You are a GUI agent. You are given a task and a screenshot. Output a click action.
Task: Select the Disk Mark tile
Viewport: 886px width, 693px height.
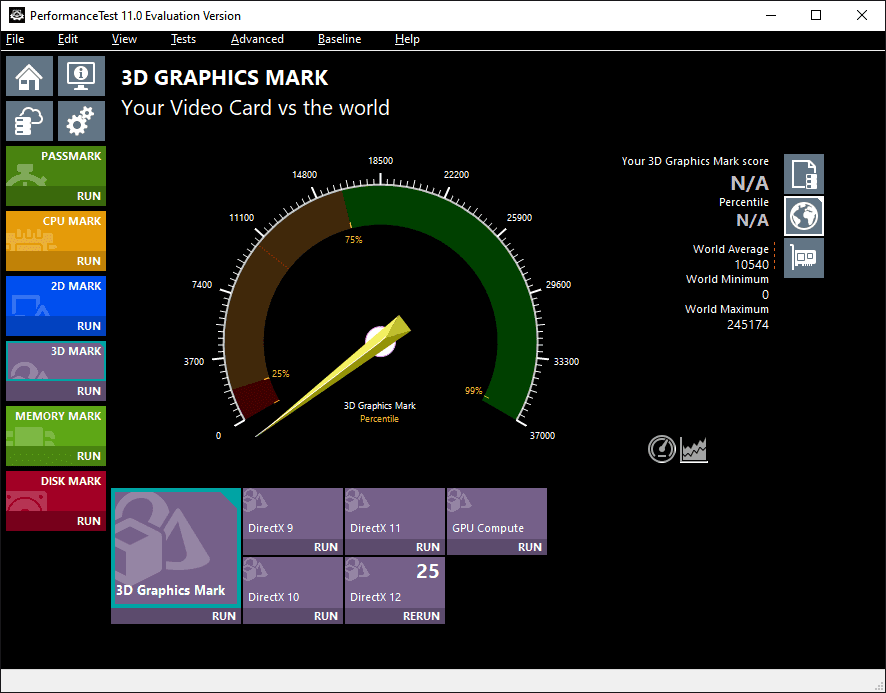click(56, 492)
